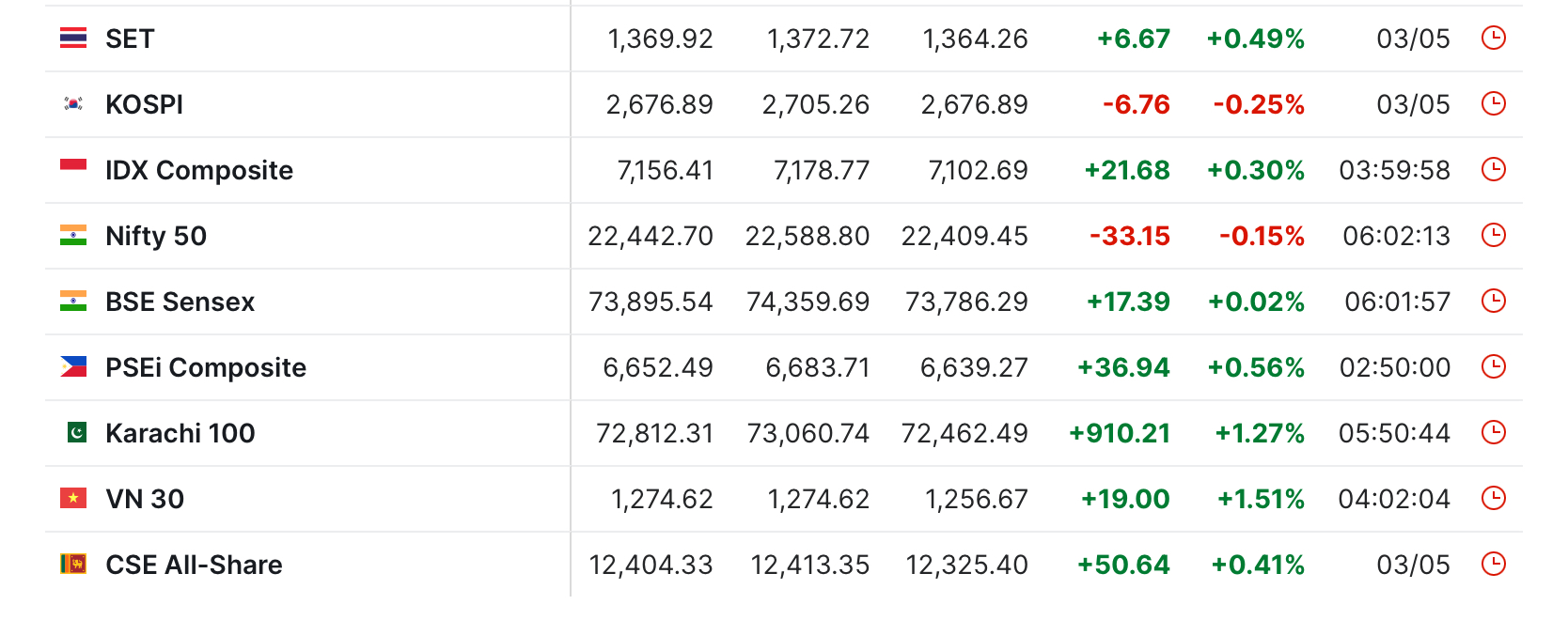The image size is (1568, 620).
Task: Click the clock icon for PSEi Composite
Action: pos(1493,366)
